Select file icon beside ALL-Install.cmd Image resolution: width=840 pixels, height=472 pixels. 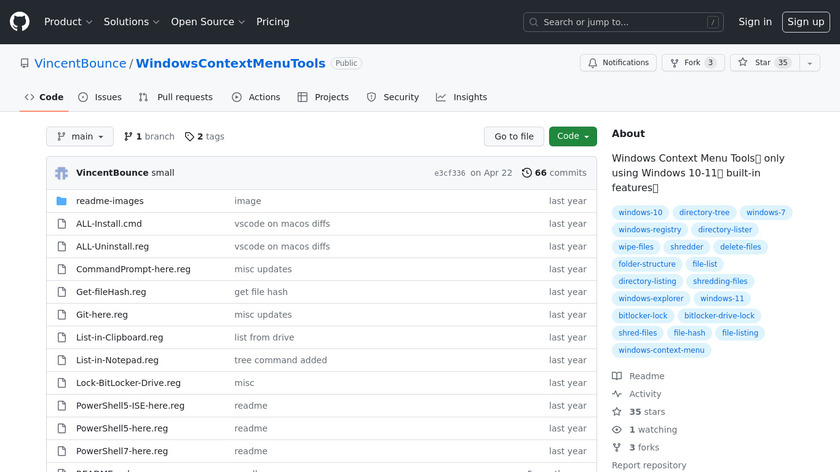(62, 224)
